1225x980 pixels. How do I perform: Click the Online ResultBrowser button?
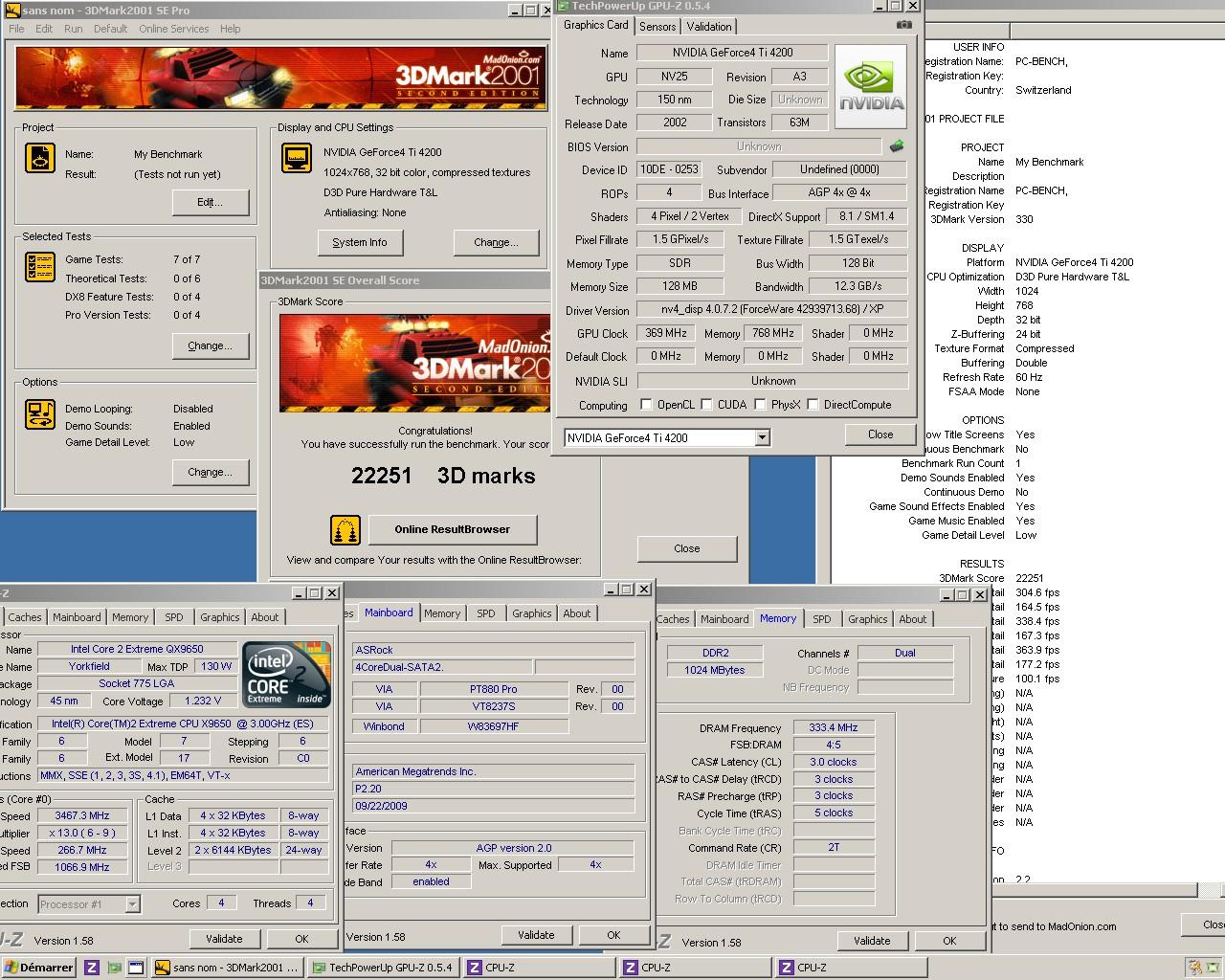[452, 529]
